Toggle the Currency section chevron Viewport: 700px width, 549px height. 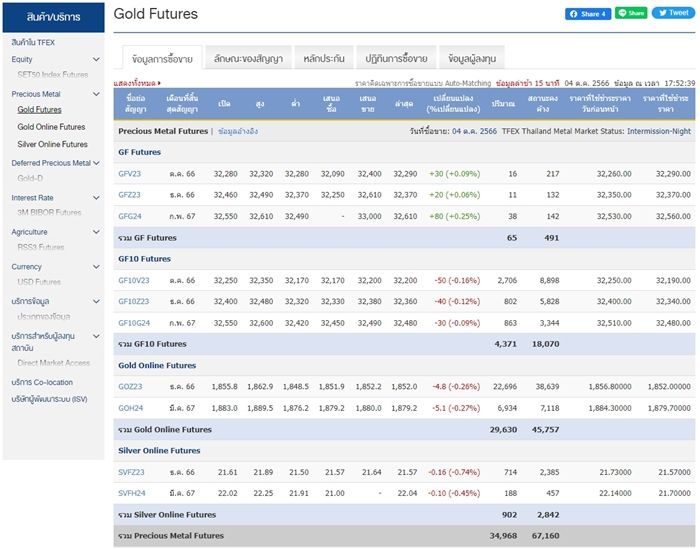[97, 267]
